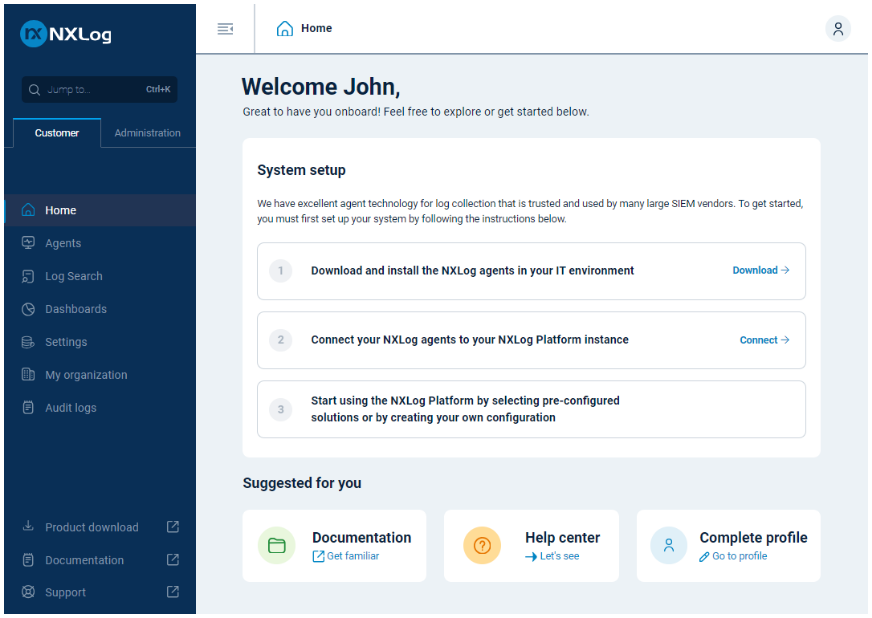Click the Complete profile card title
The width and height of the screenshot is (872, 618).
click(x=754, y=537)
